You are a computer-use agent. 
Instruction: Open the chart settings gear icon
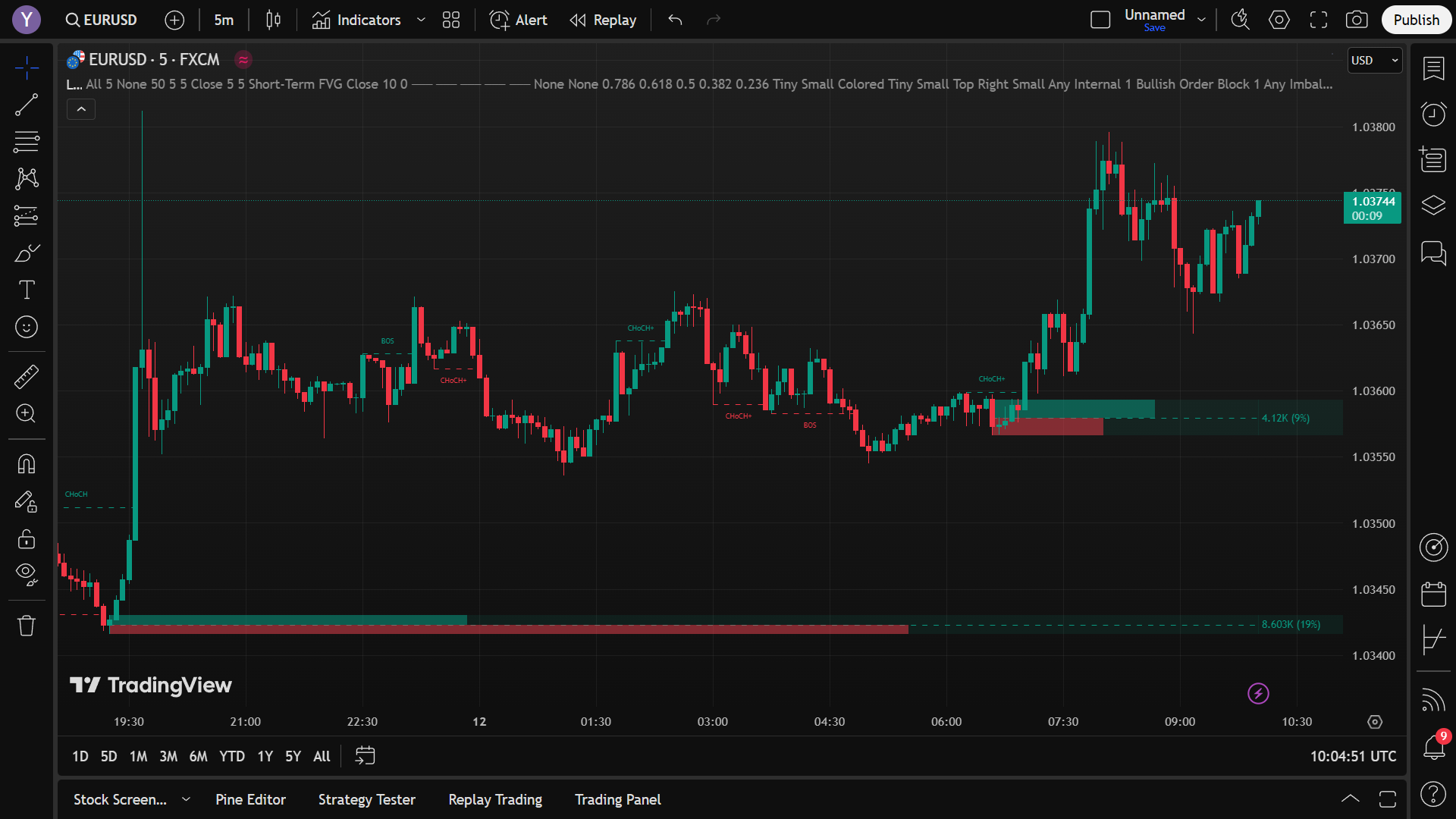coord(1279,20)
